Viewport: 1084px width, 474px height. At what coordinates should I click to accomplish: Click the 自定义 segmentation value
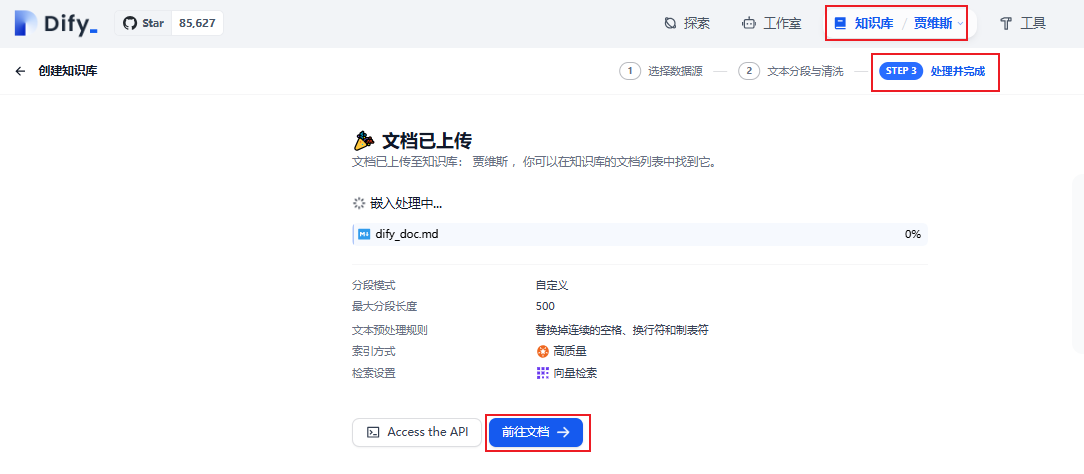(552, 285)
